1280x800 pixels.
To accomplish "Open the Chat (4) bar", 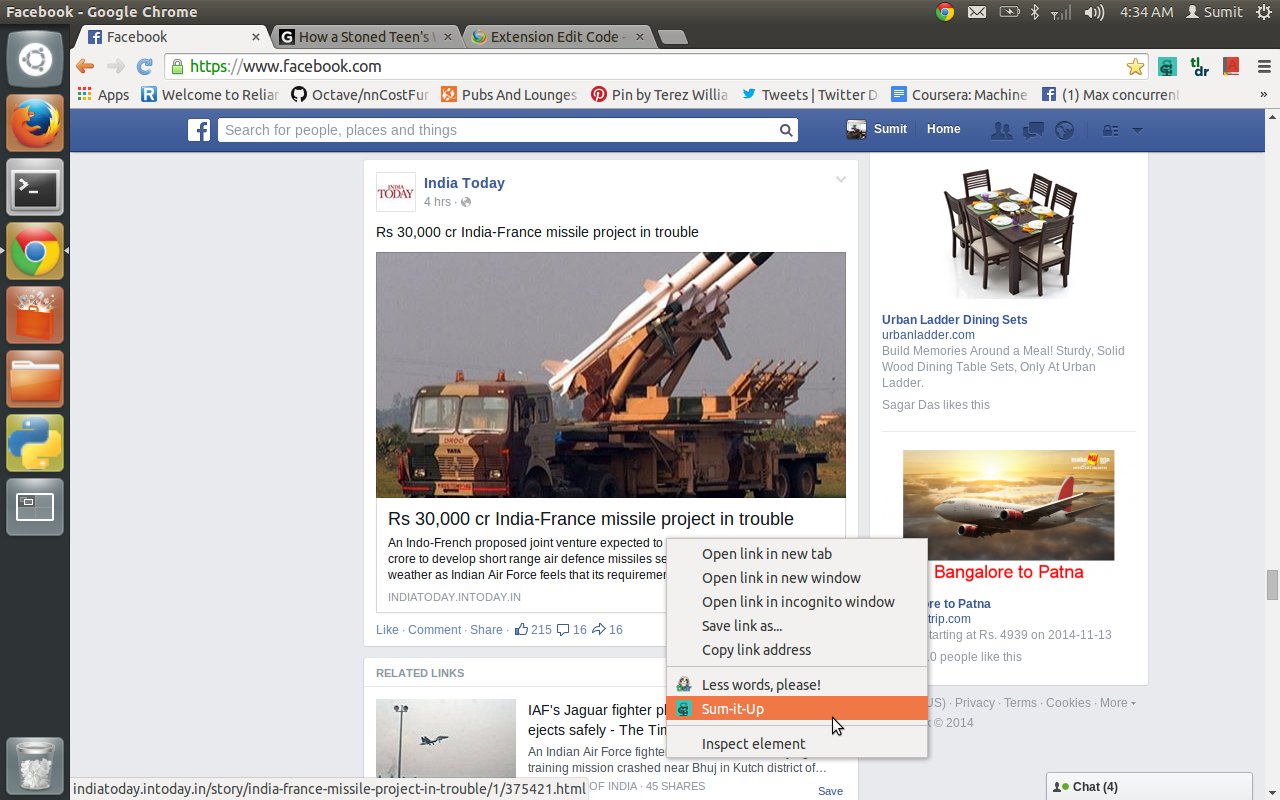I will (1149, 787).
